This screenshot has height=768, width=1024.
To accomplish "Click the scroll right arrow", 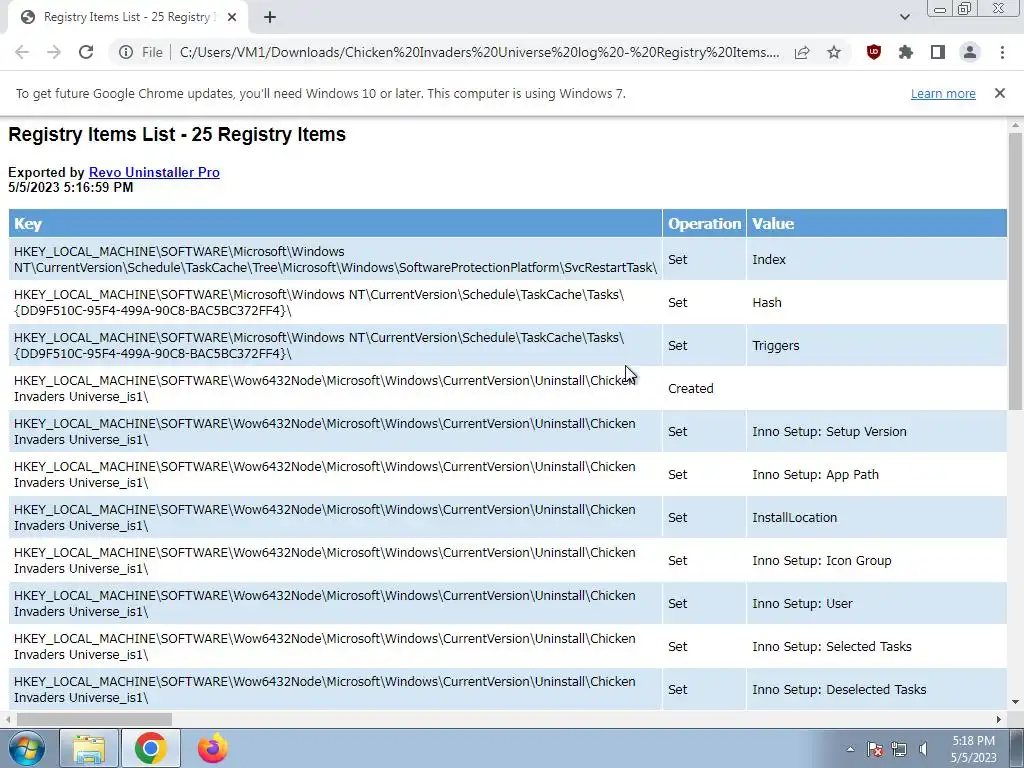I will tap(999, 719).
